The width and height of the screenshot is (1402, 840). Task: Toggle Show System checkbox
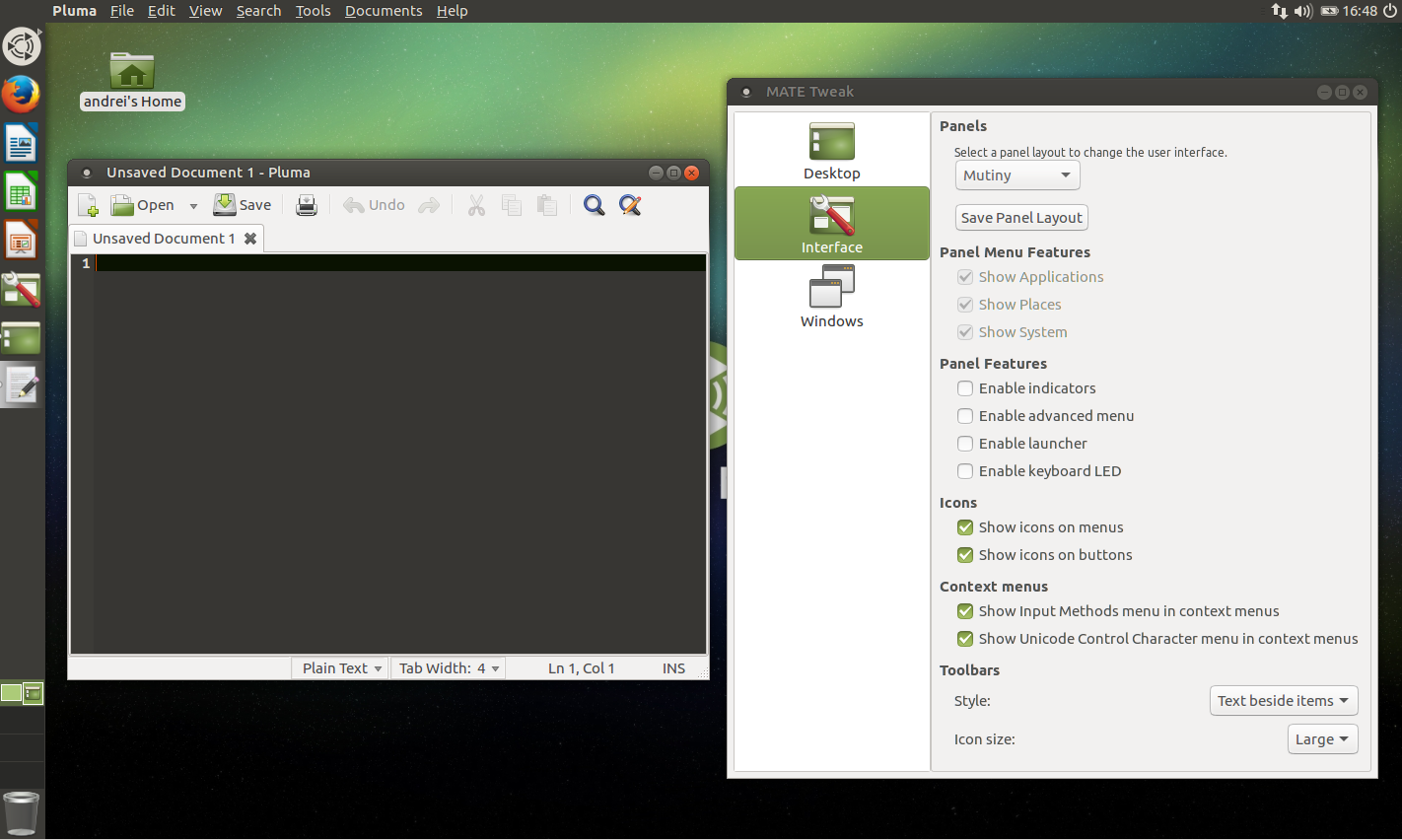pyautogui.click(x=965, y=332)
